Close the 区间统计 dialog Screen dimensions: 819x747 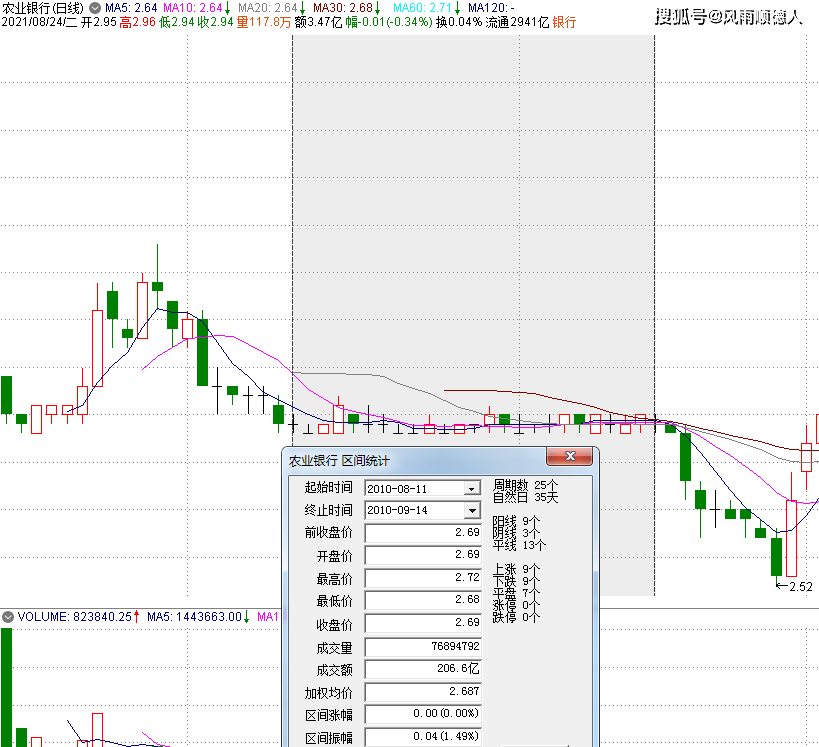pos(569,456)
